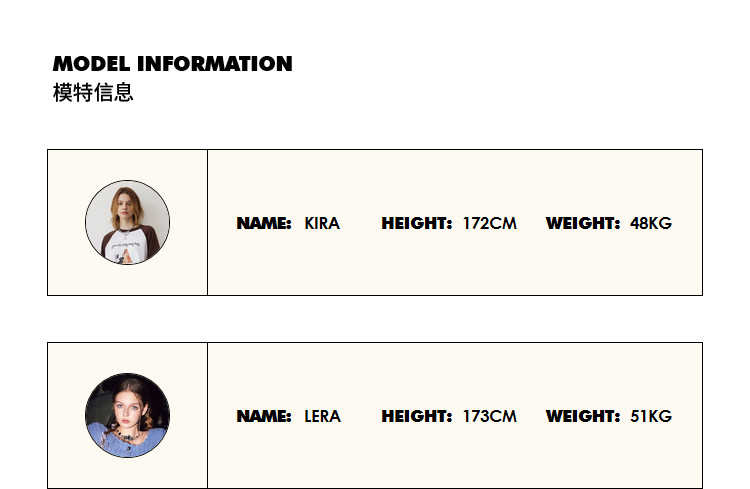Screen dimensions: 750x489
Task: Select the name text KIRA
Action: point(322,223)
